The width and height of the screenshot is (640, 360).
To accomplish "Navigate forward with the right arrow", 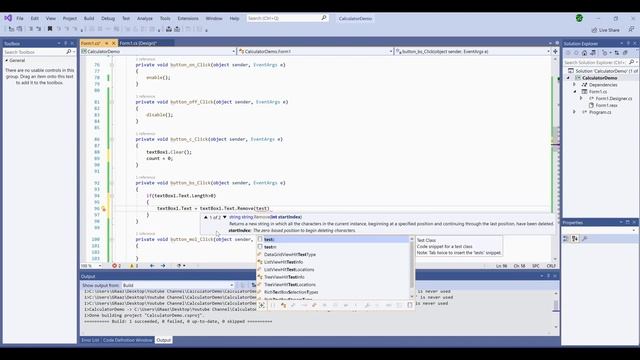I will click(x=163, y=266).
